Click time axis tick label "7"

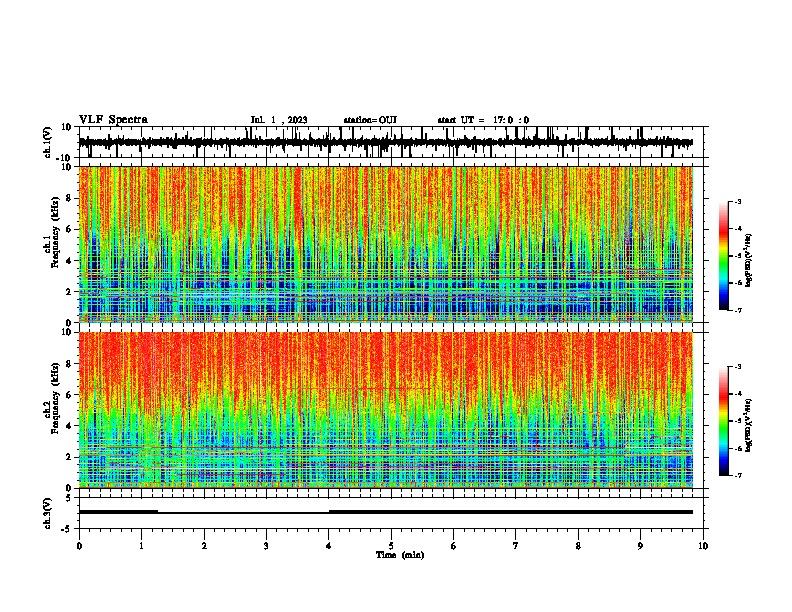[516, 546]
